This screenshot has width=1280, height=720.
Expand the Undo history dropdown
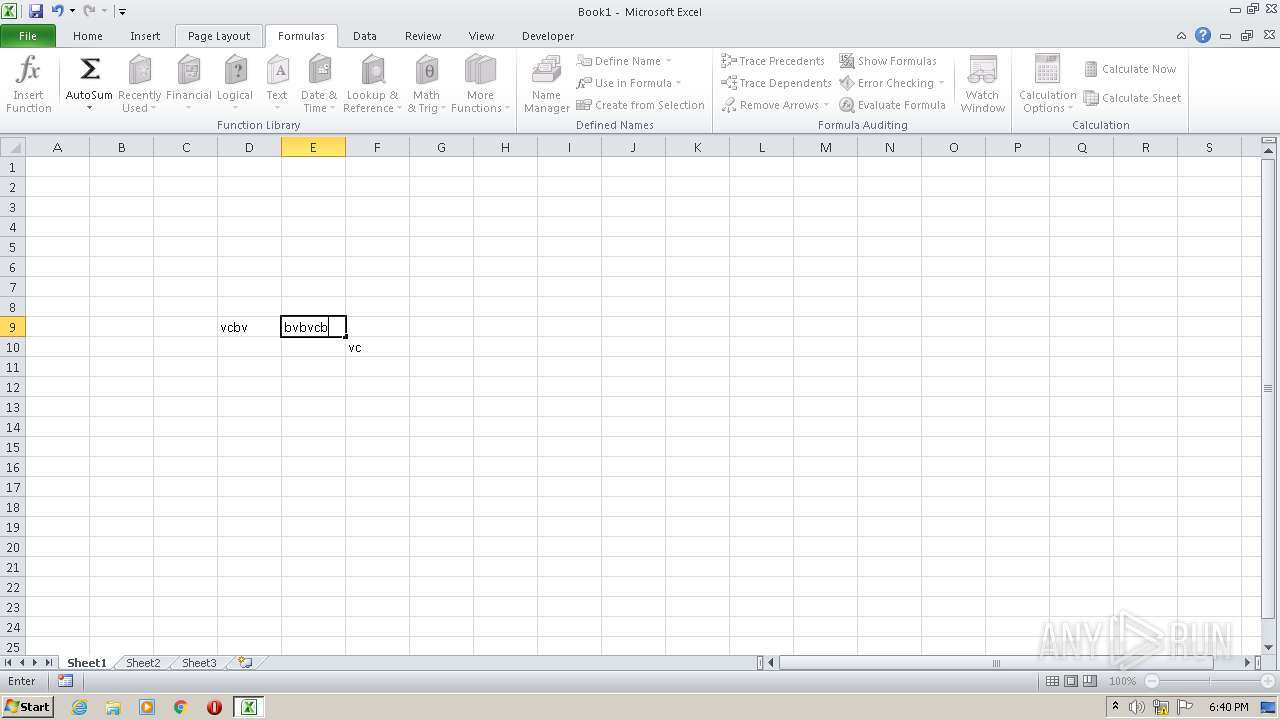point(72,11)
